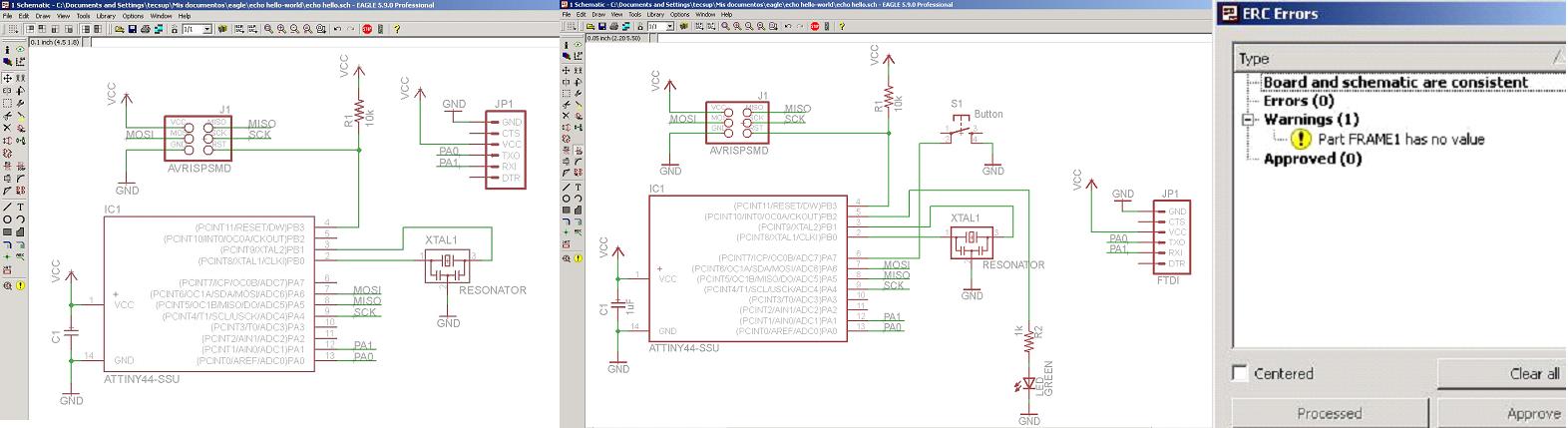This screenshot has height=428, width=1568.
Task: Select the Info tool in left window
Action: 7,50
